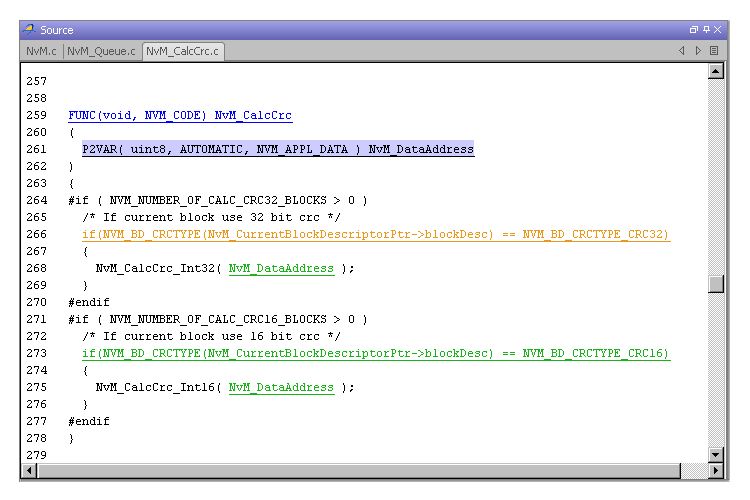Click the vertical scrollbar up arrow

coord(716,72)
